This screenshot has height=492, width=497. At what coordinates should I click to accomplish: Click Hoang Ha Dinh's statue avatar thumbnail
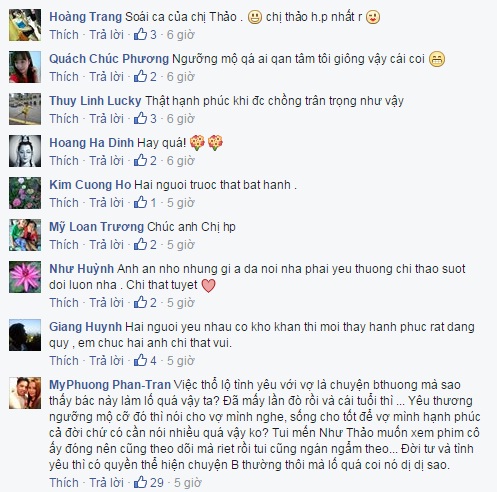(x=25, y=151)
